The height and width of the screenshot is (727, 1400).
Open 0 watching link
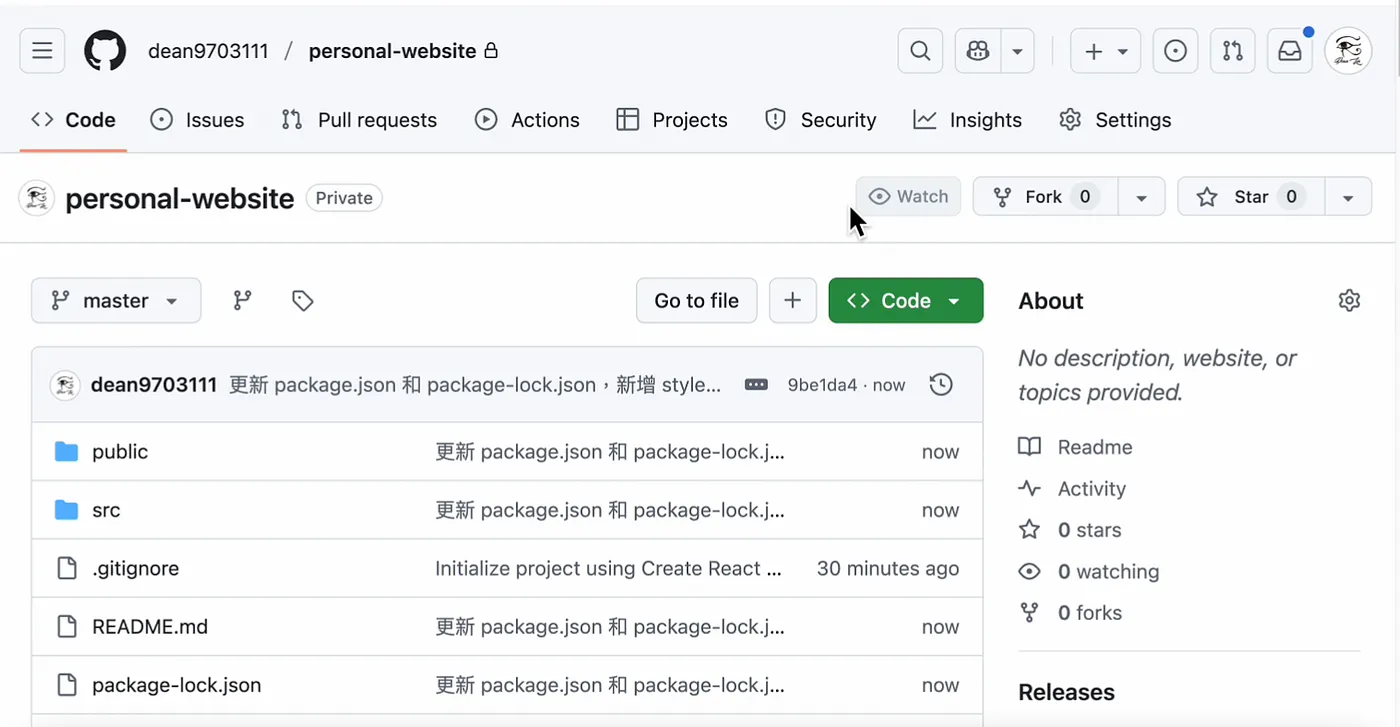1089,572
